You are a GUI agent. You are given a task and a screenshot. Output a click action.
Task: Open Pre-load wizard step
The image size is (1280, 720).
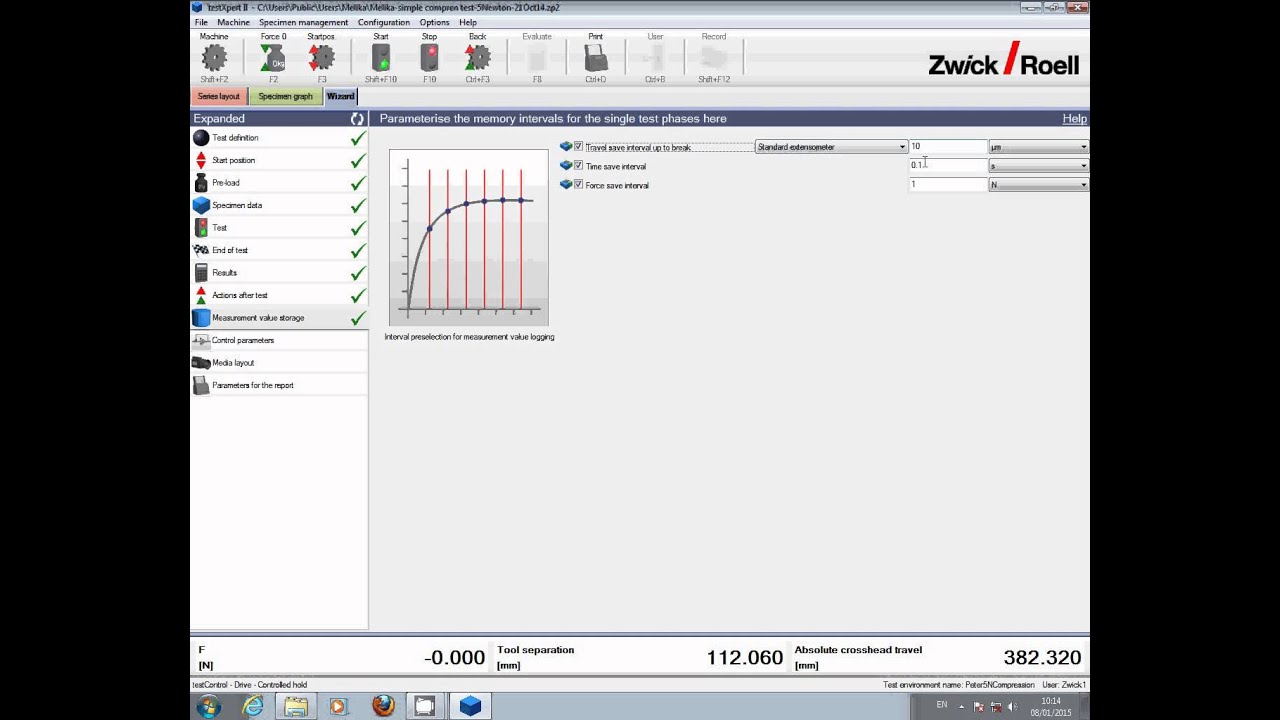point(279,183)
